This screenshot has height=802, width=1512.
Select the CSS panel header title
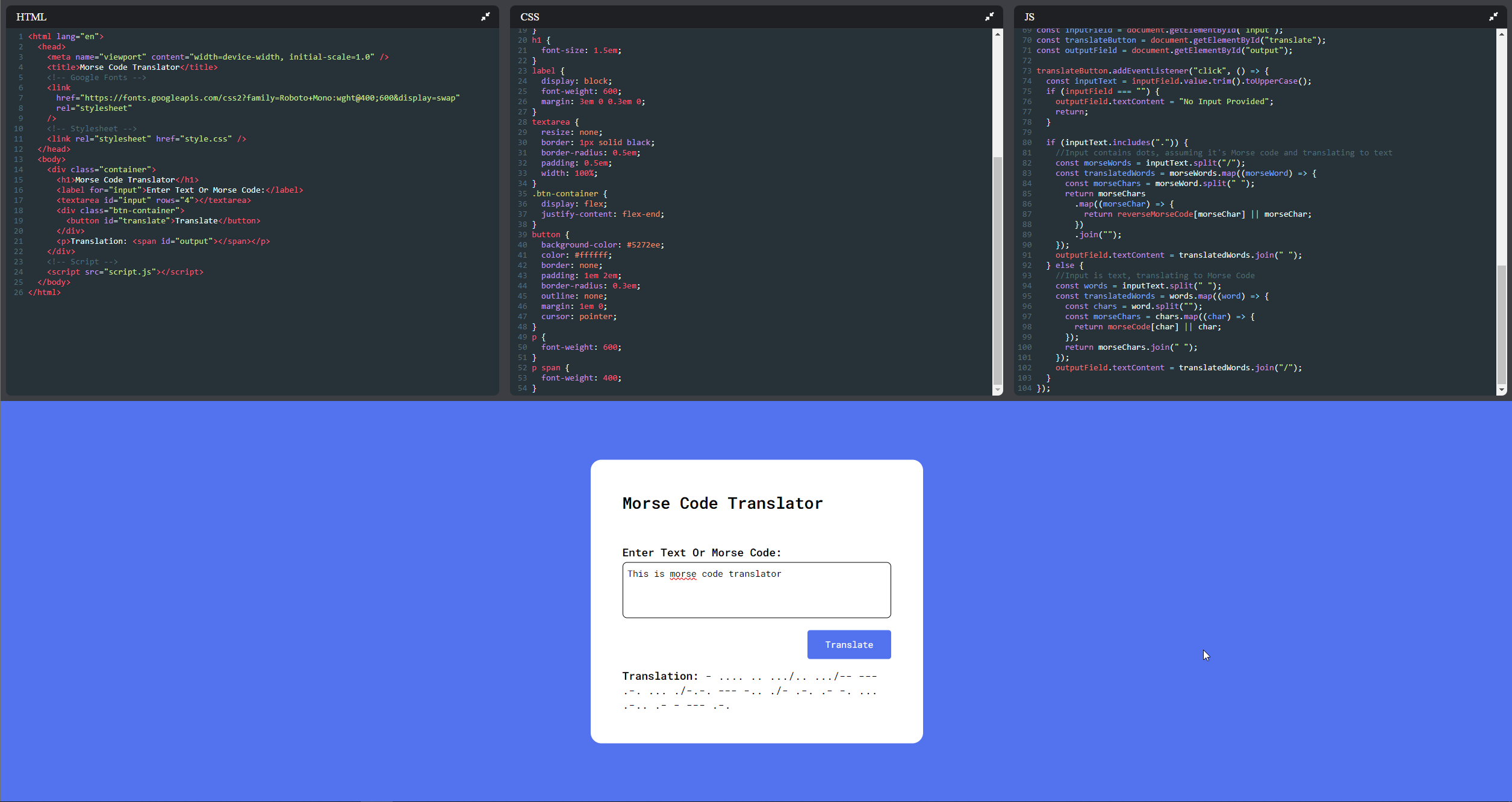point(530,17)
